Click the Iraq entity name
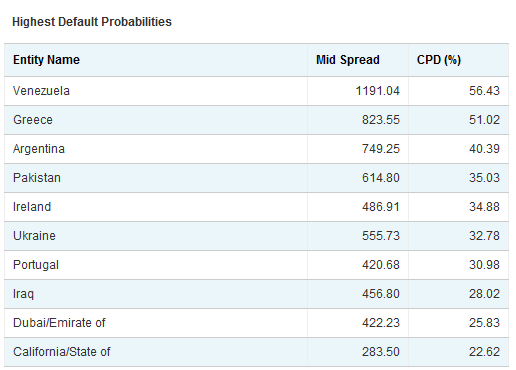The image size is (516, 370). click(x=23, y=294)
